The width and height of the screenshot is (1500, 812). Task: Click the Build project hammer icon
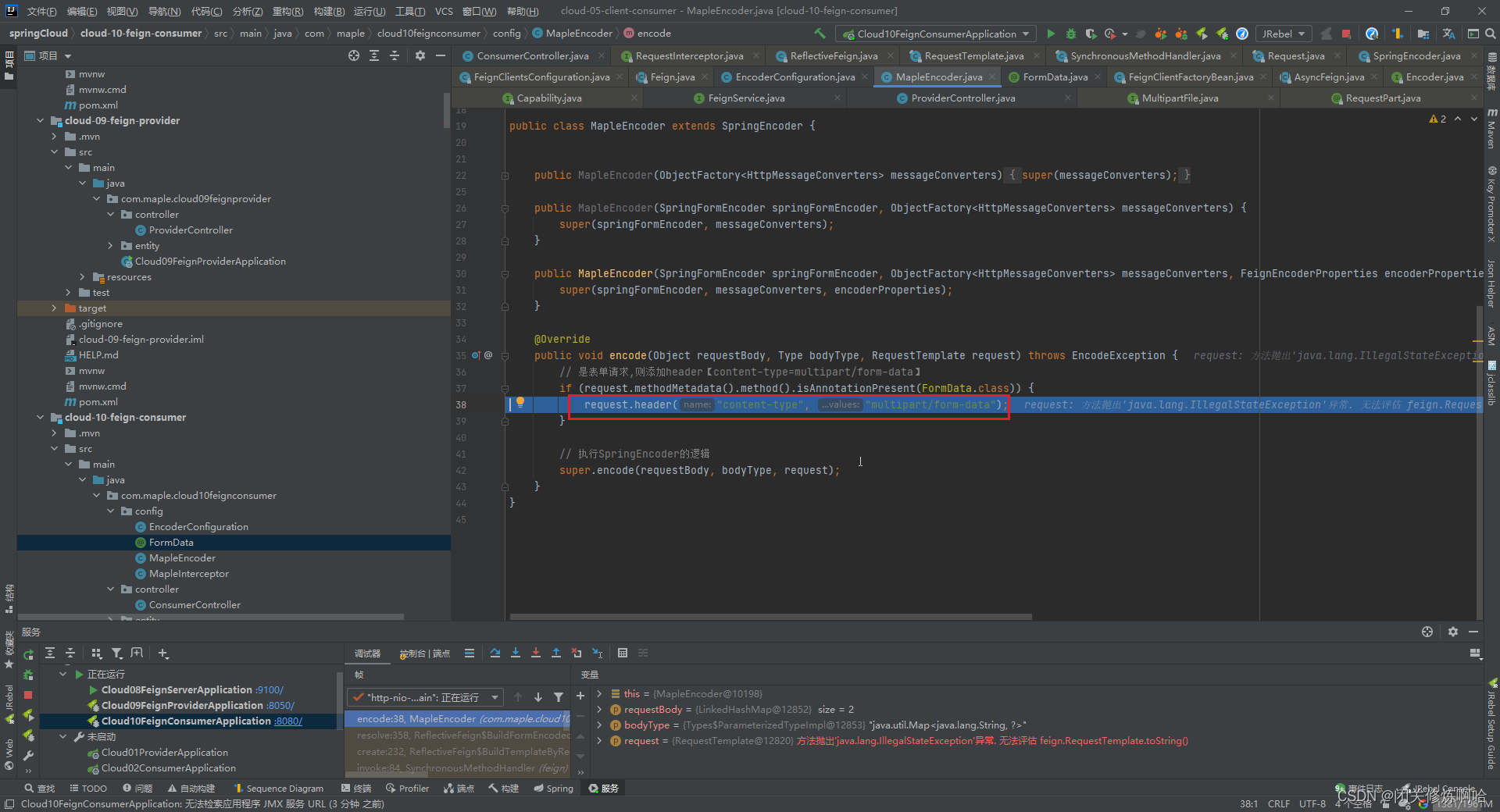(x=820, y=34)
